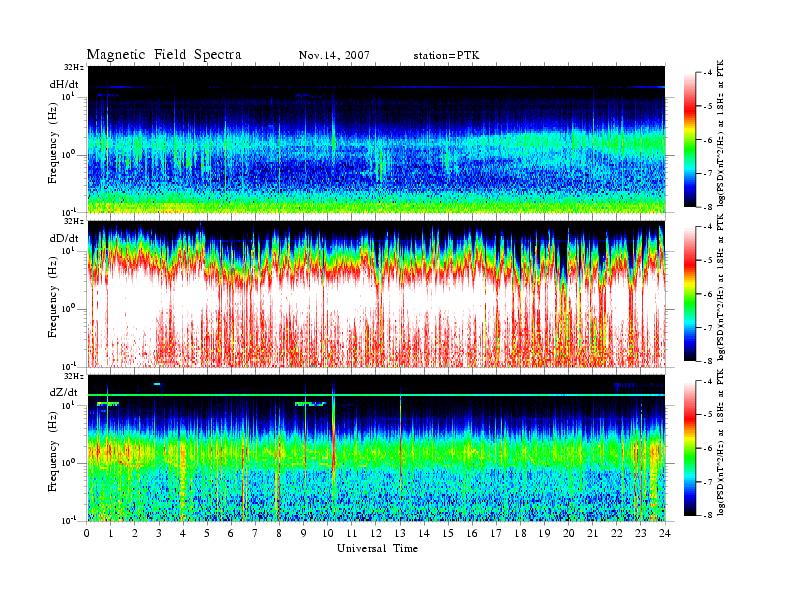Click the dH/dt panel label

tap(64, 85)
